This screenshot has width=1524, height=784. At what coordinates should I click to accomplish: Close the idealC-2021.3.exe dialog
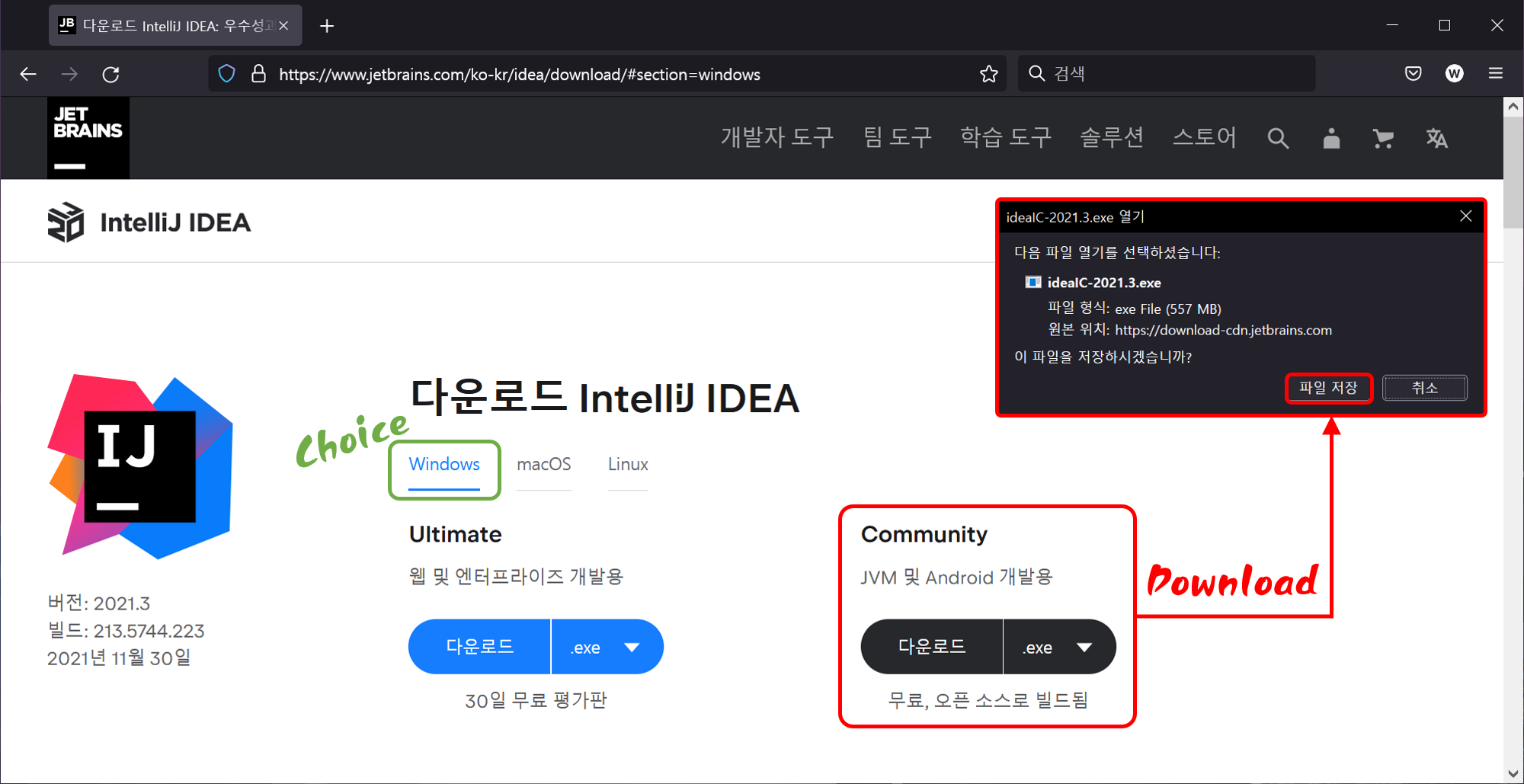(x=1466, y=216)
